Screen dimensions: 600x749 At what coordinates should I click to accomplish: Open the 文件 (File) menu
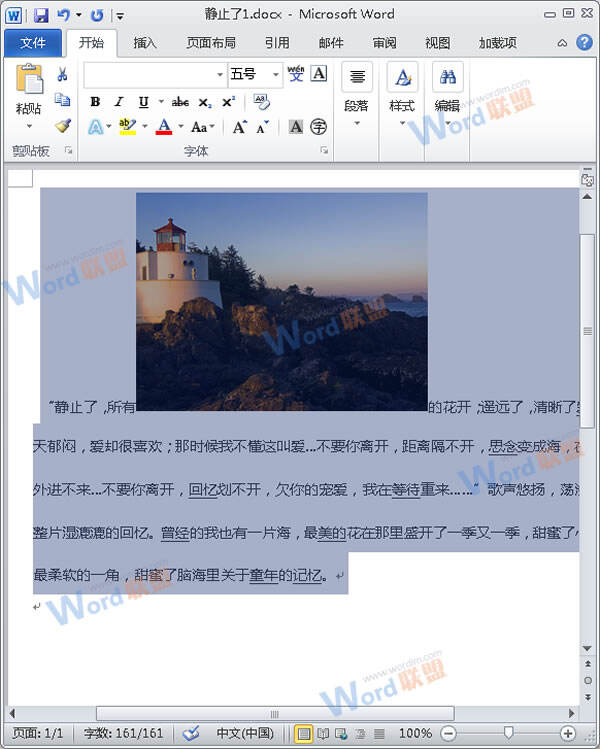(x=33, y=43)
